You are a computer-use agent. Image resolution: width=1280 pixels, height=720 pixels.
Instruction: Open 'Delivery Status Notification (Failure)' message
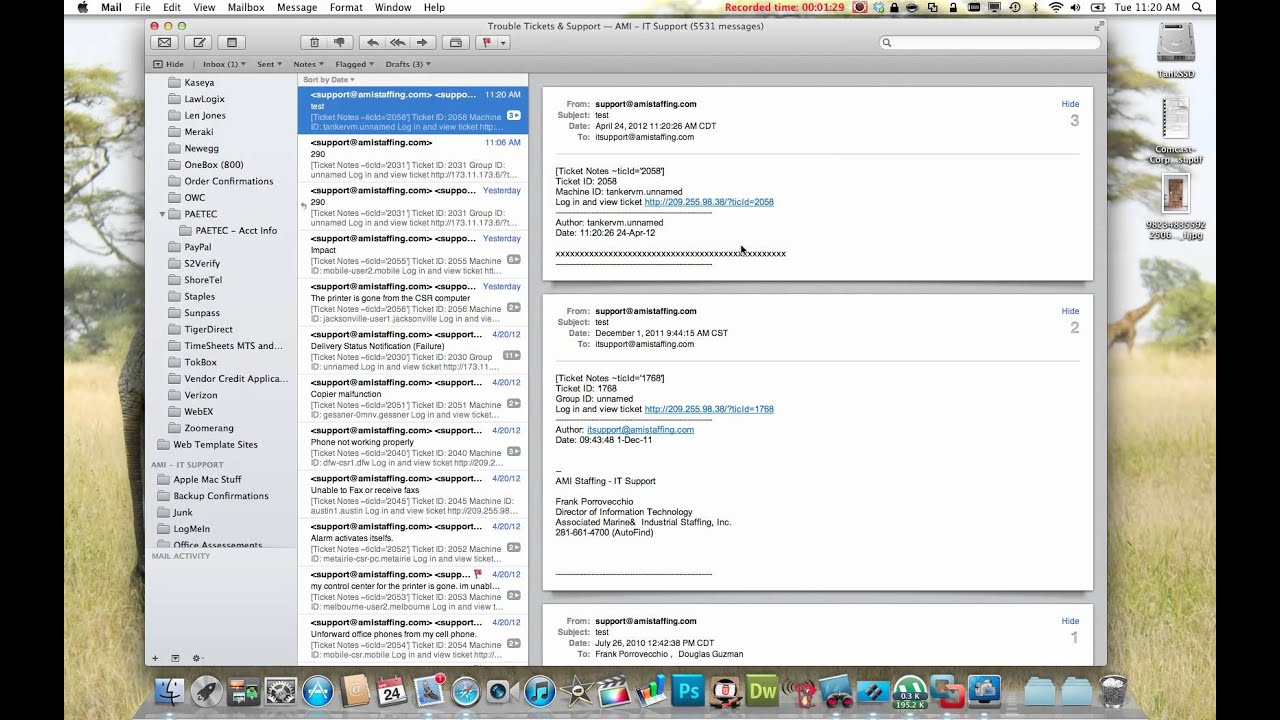click(412, 351)
